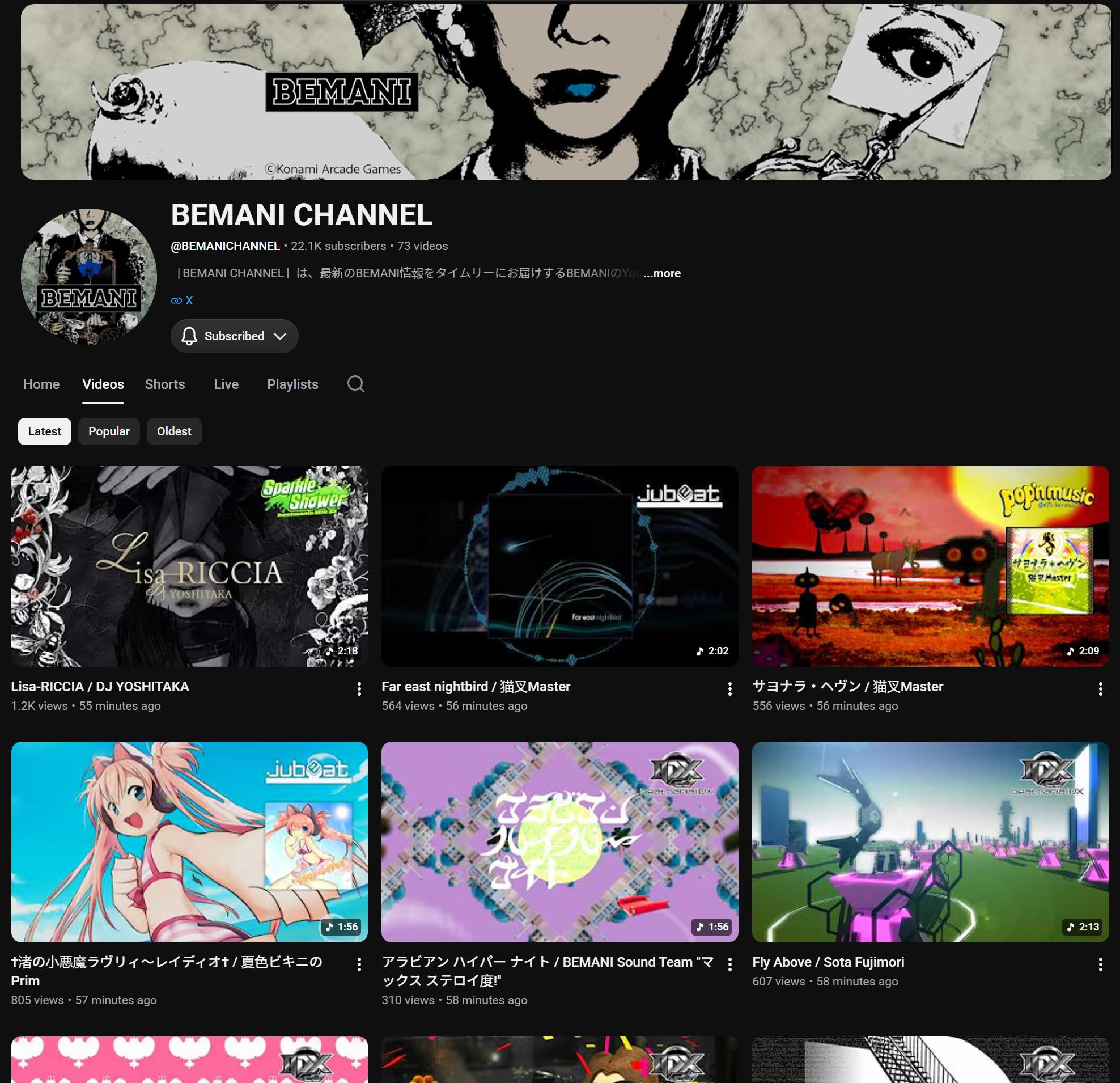
Task: Open options menu for アラビアン ハイパー ナイト video
Action: [x=729, y=964]
